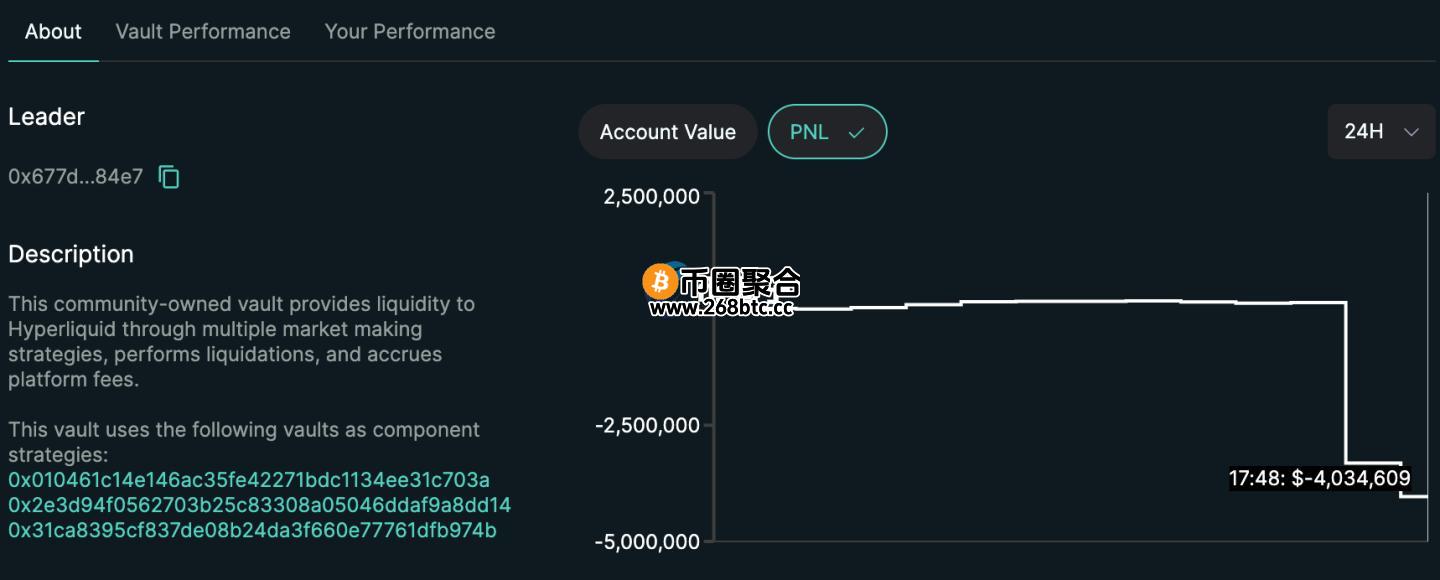Screen dimensions: 1440x580
Task: Open the component vault 0x2e3d94f056... address link
Action: 260,505
